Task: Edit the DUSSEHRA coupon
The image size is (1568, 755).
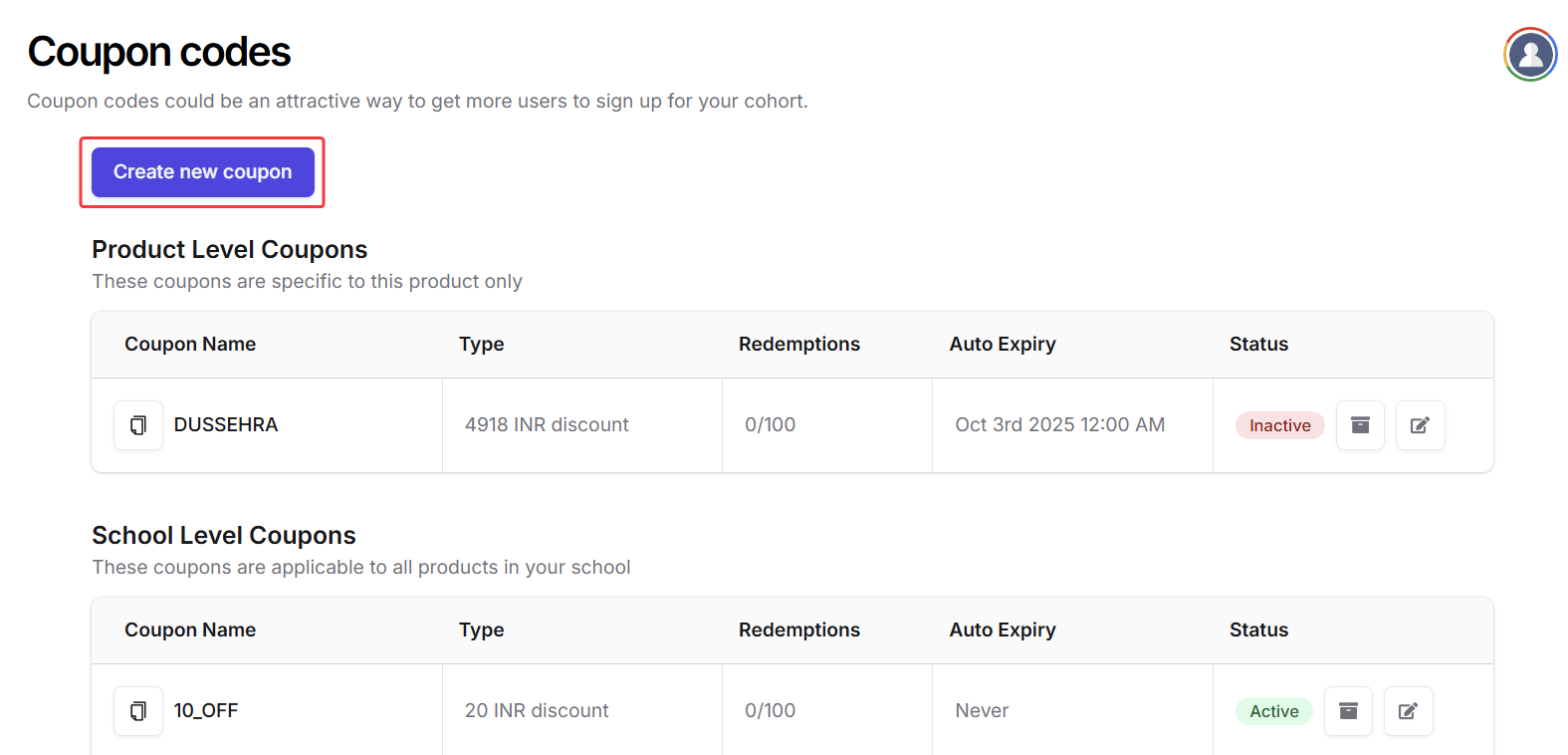Action: (1420, 425)
